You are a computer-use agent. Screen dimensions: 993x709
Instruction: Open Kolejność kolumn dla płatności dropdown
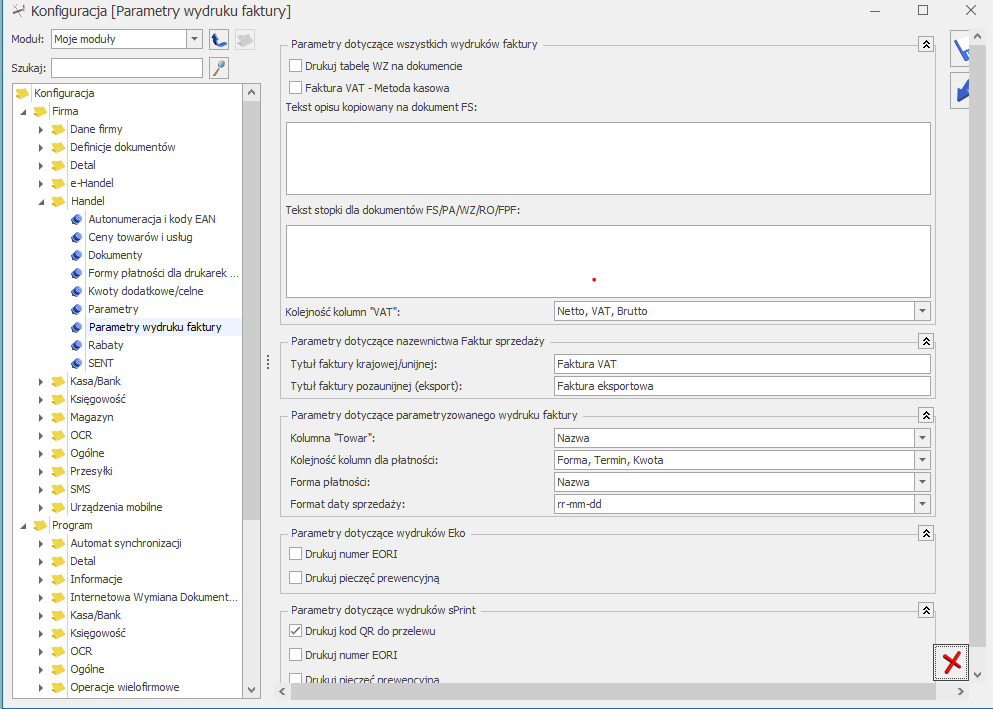pos(922,460)
